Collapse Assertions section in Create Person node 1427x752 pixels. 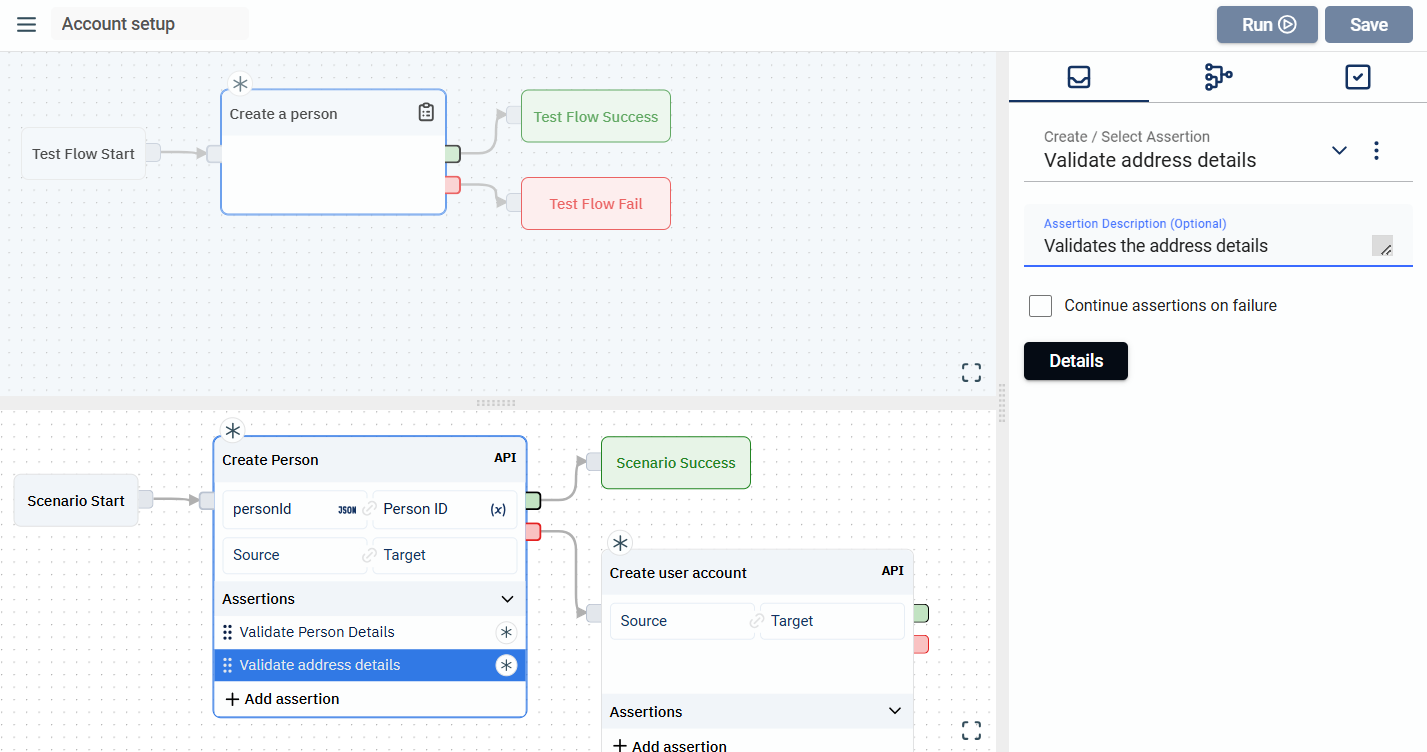(507, 599)
